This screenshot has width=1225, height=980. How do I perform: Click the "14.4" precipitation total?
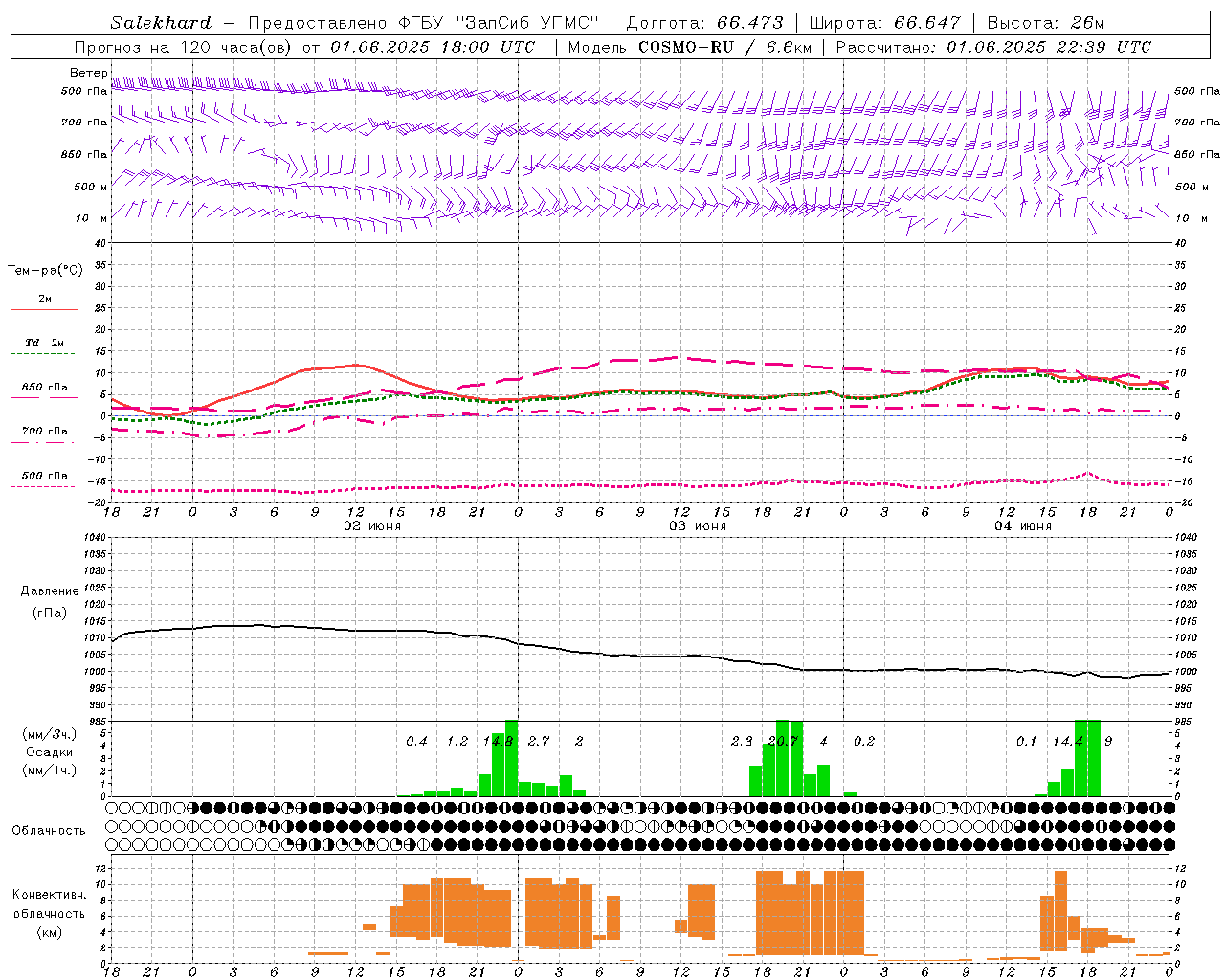1067,741
